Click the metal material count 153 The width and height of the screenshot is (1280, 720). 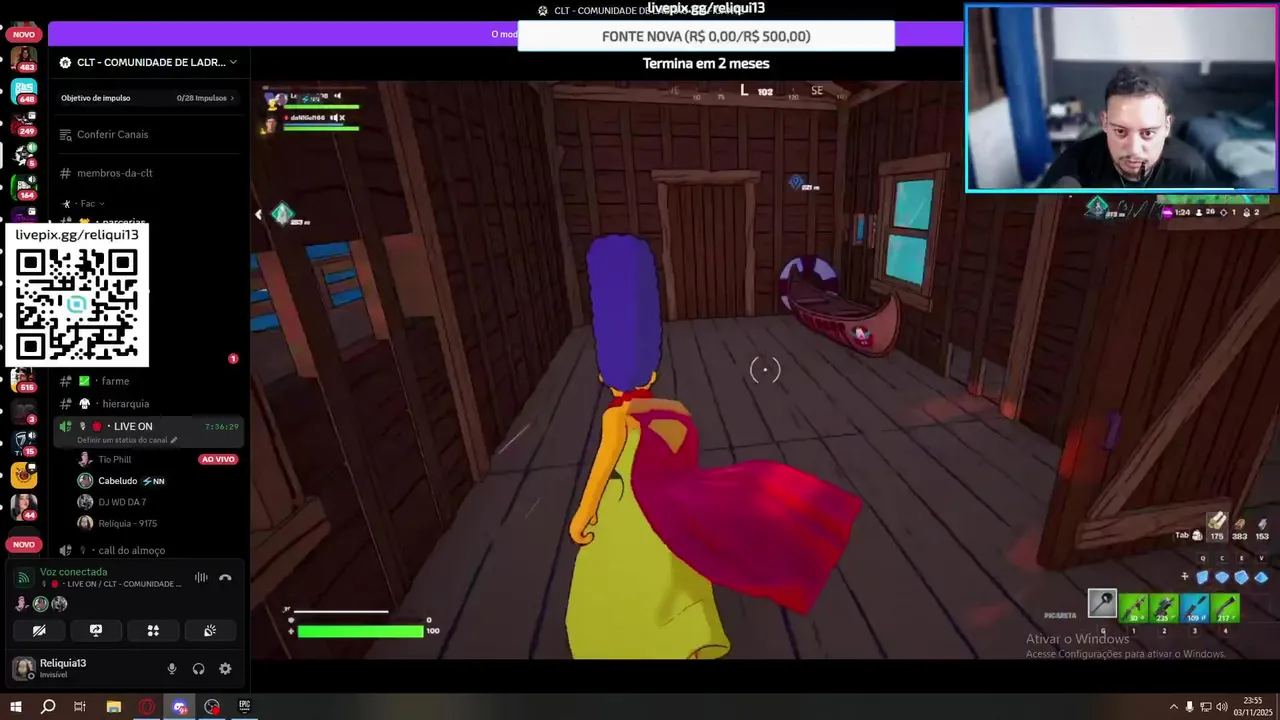pos(1262,528)
